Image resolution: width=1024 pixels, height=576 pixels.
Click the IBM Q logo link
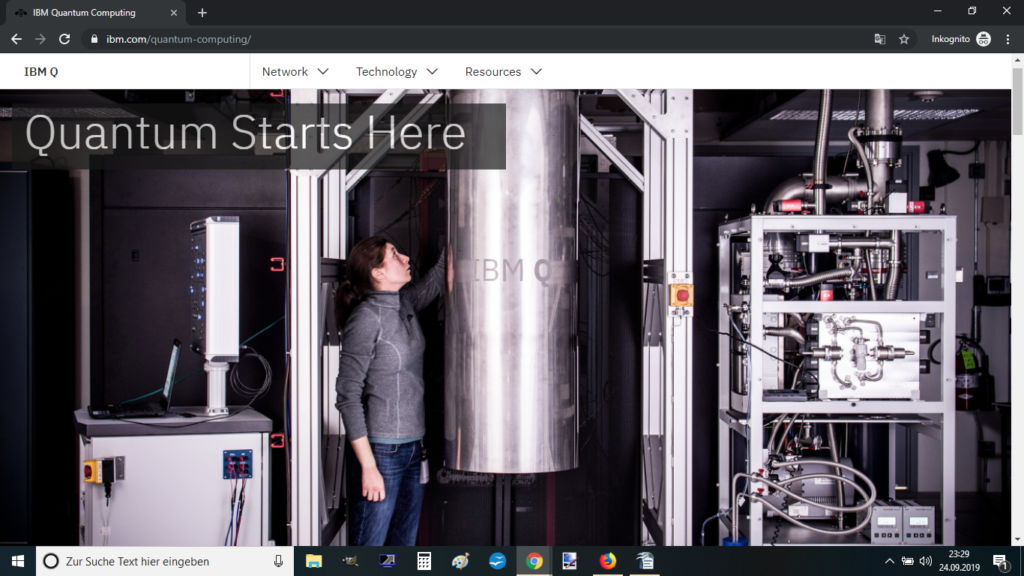point(41,72)
